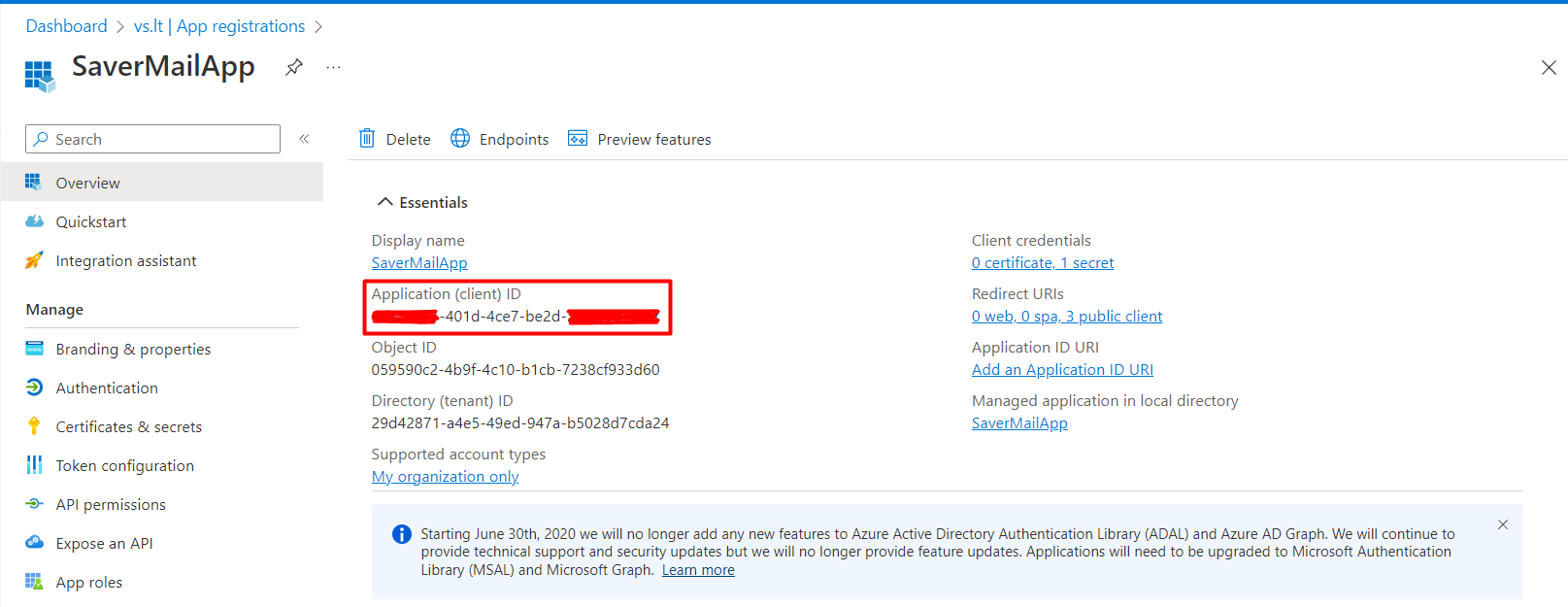
Task: Click the Manage section heading
Action: pos(54,309)
